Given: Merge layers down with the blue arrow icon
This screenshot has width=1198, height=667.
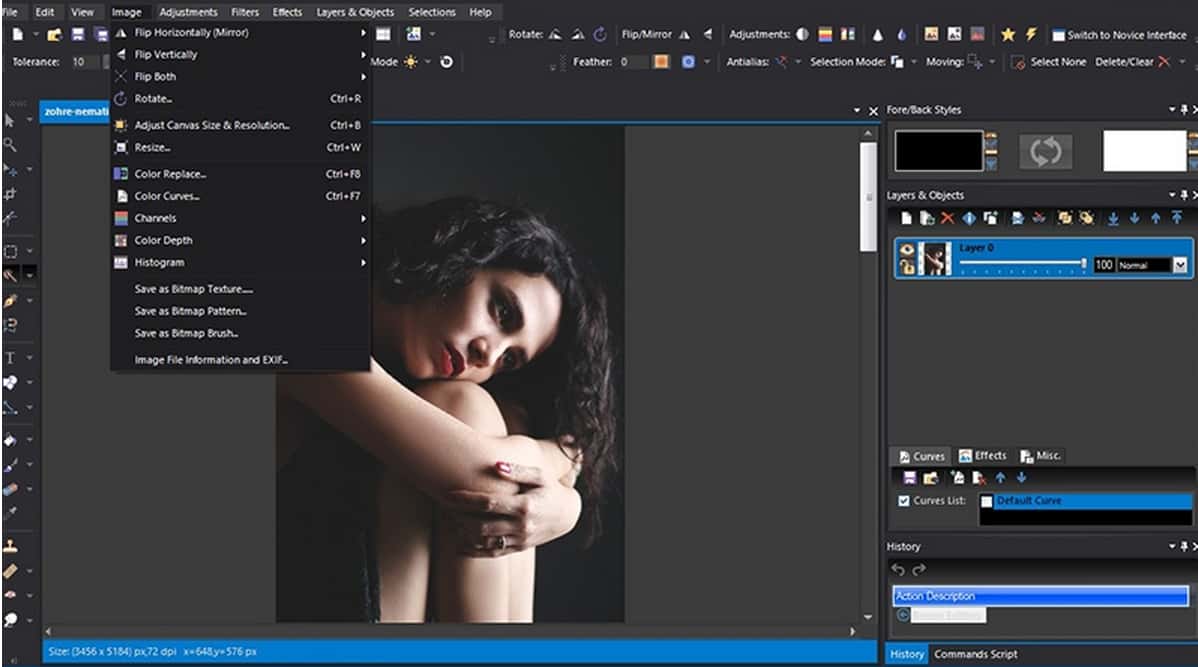Looking at the screenshot, I should [x=1113, y=217].
